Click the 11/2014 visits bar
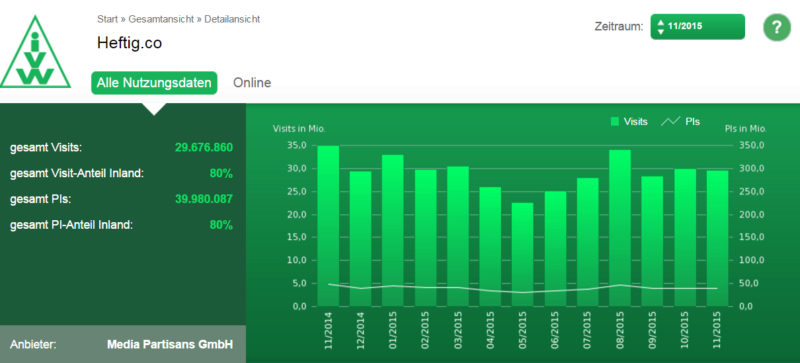 pyautogui.click(x=328, y=226)
